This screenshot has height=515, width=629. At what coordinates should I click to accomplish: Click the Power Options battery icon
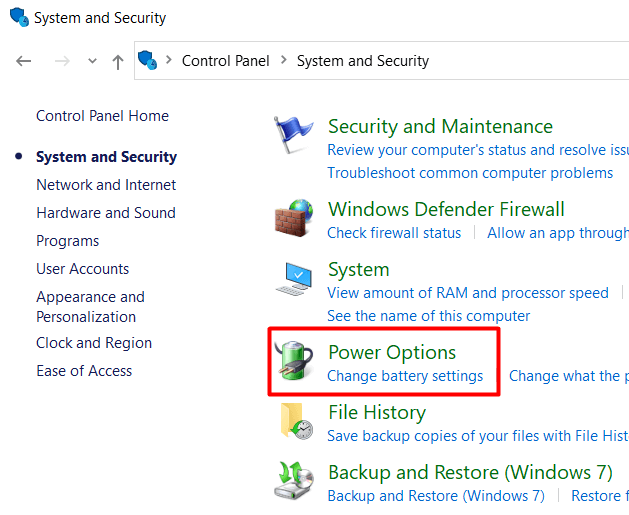tap(293, 362)
